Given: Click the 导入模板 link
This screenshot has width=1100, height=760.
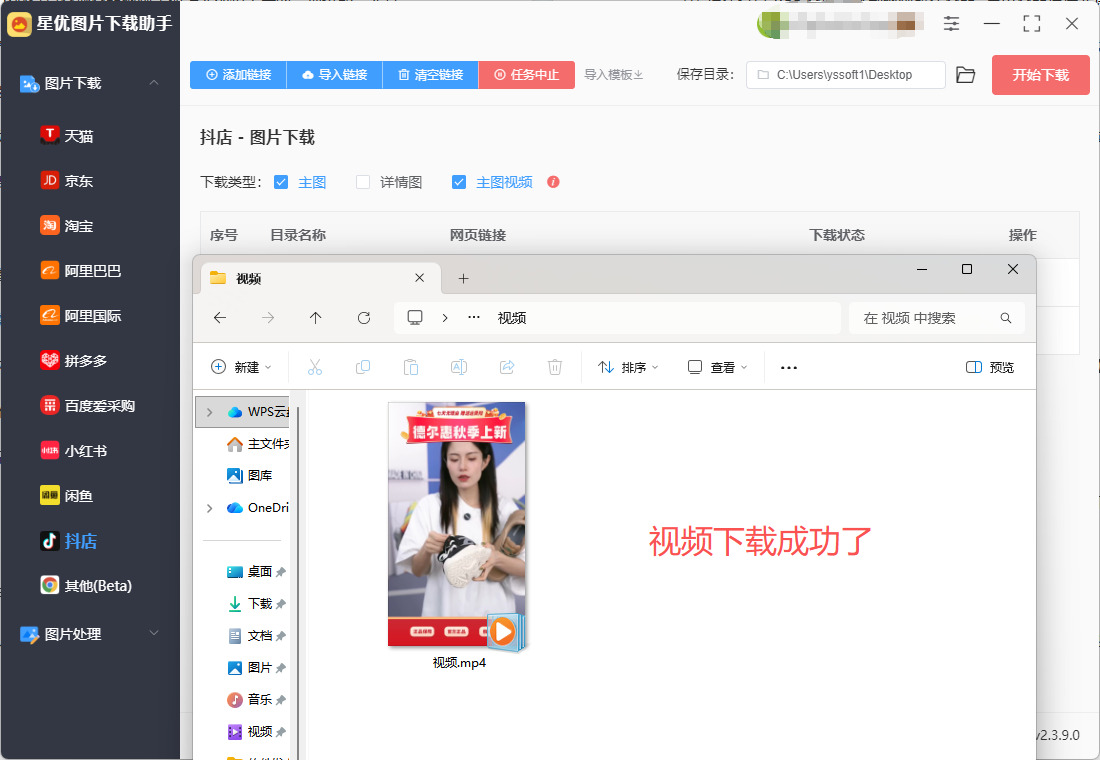Looking at the screenshot, I should pos(613,74).
